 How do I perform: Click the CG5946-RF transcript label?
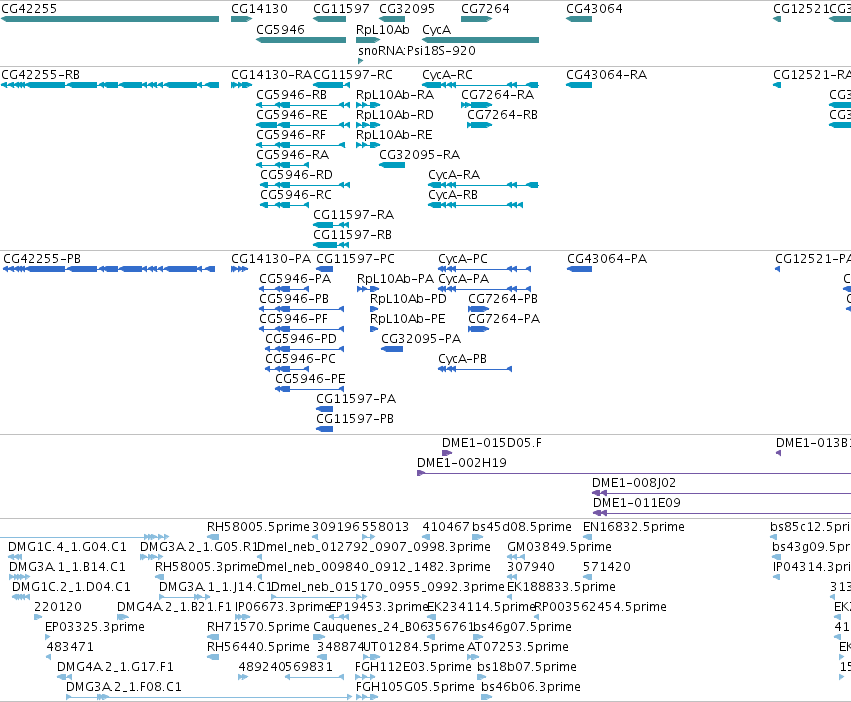click(291, 135)
